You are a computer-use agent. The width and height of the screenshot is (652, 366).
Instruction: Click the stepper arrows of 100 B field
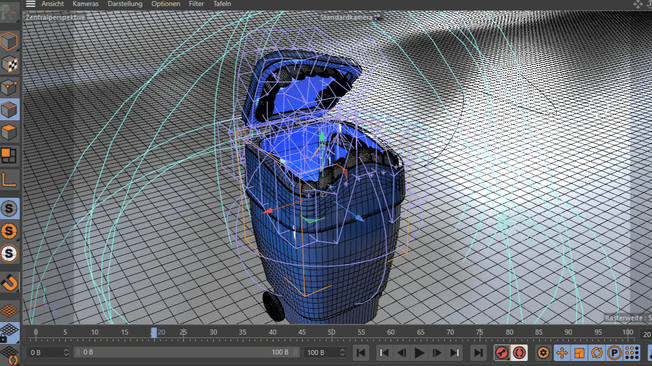click(x=342, y=352)
